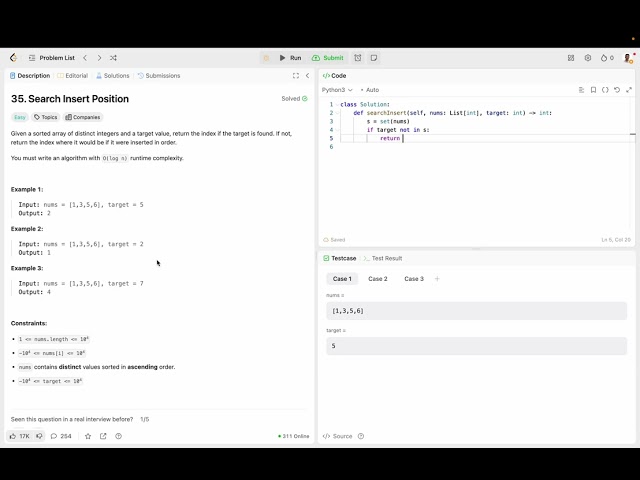Open the notes icon in top toolbar

click(x=374, y=58)
